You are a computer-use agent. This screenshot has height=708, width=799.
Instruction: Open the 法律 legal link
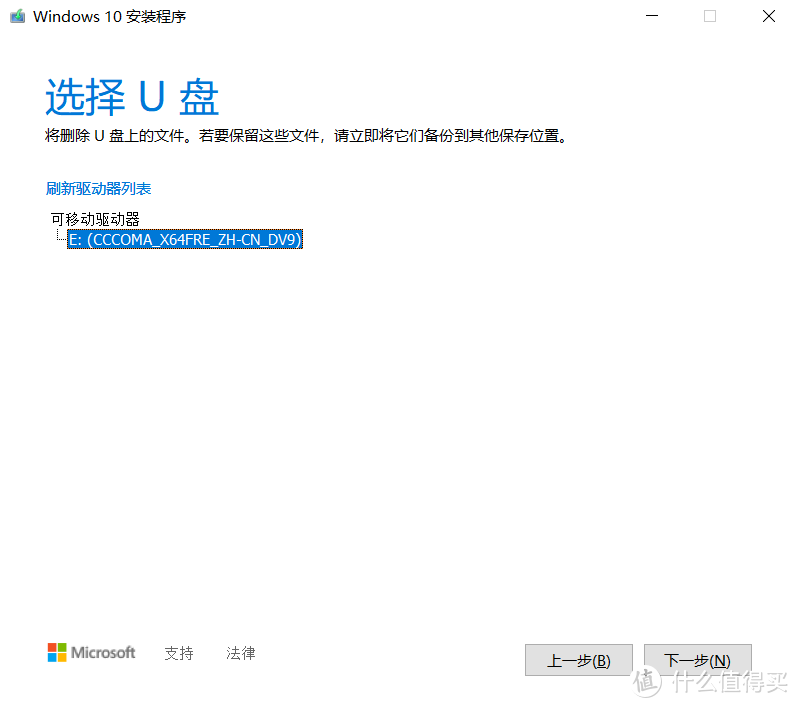tap(241, 653)
